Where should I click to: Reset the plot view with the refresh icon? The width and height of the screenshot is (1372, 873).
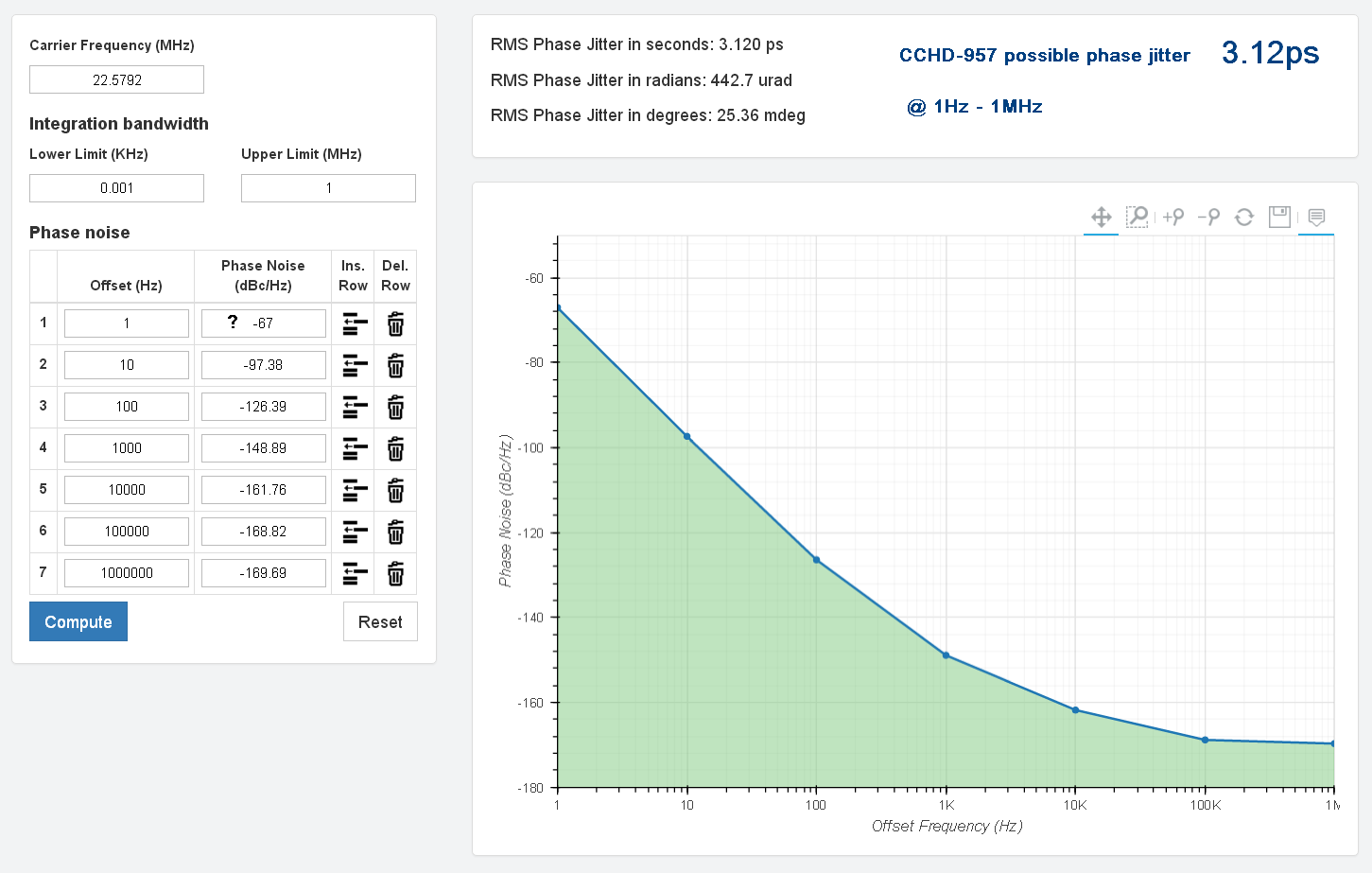click(x=1244, y=218)
